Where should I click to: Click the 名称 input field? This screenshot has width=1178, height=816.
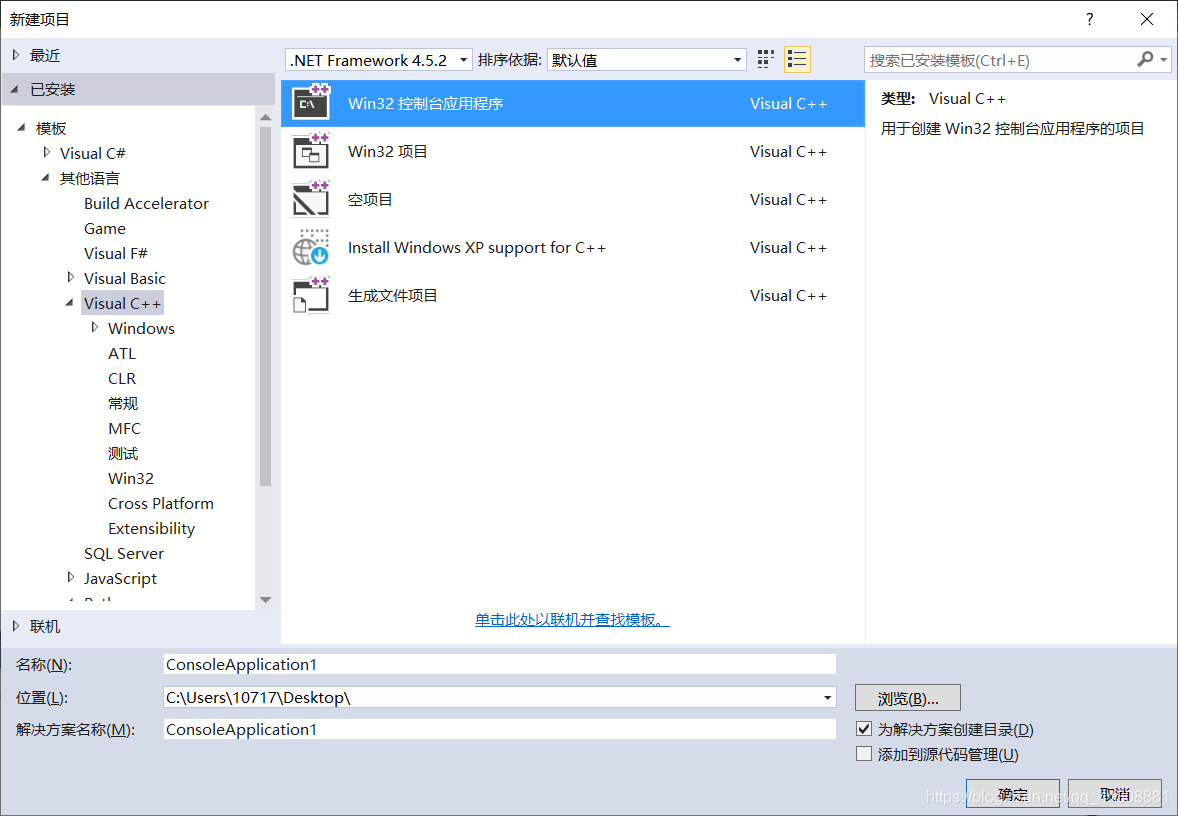[500, 664]
